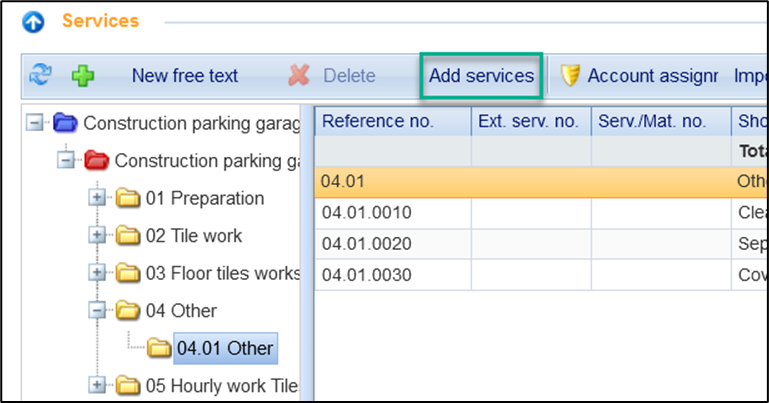Click the Ext. serv. no. column header
Viewport: 769px width, 403px height.
pos(531,121)
